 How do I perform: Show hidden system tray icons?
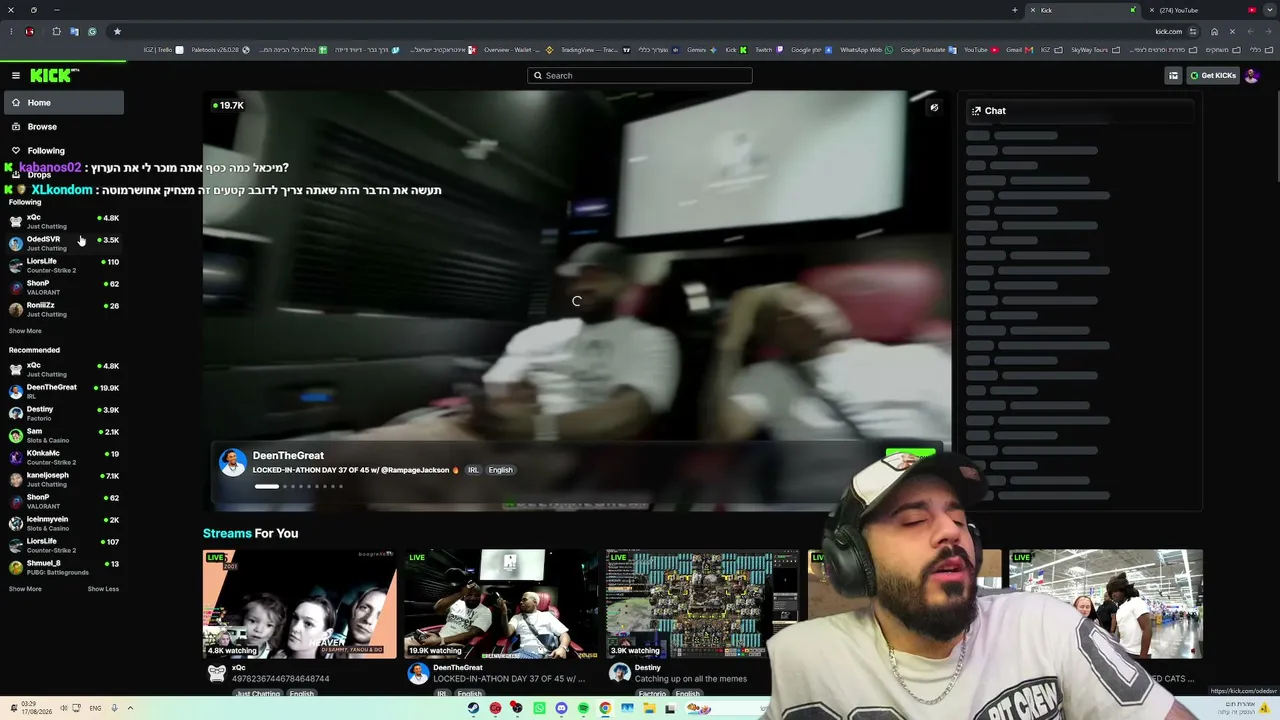click(130, 708)
